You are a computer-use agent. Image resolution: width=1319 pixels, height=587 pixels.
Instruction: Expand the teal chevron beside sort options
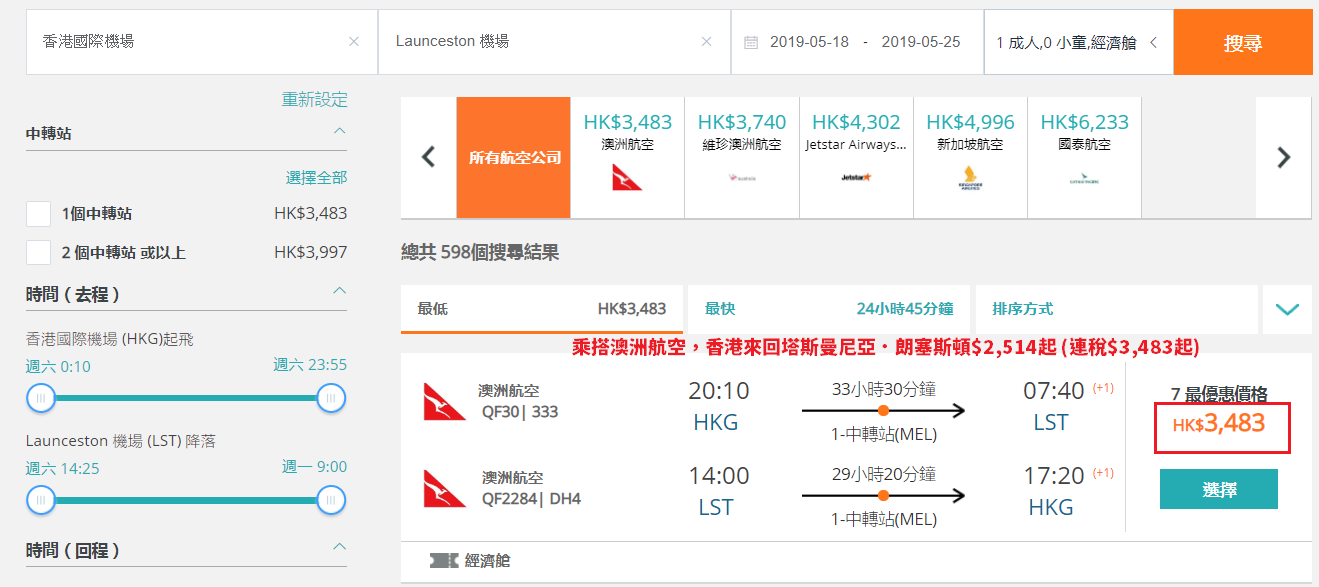coord(1287,309)
